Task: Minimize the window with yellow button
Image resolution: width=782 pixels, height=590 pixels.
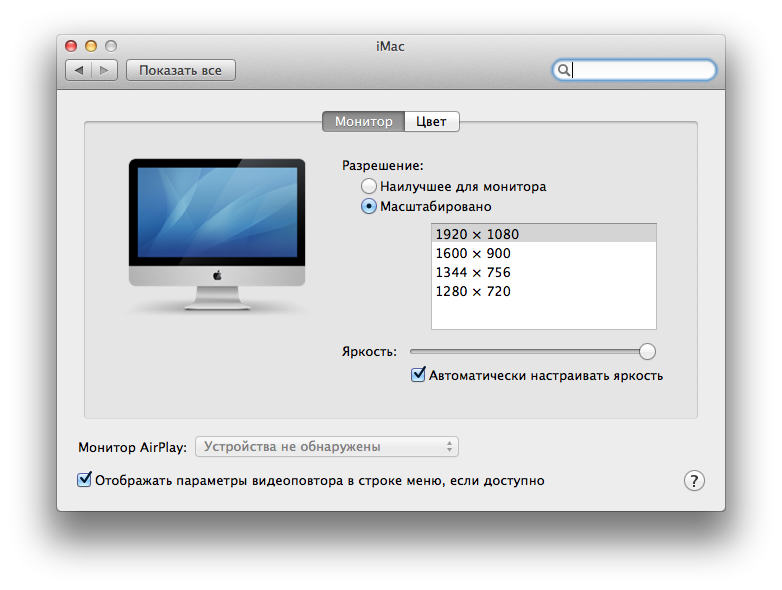Action: pos(91,46)
